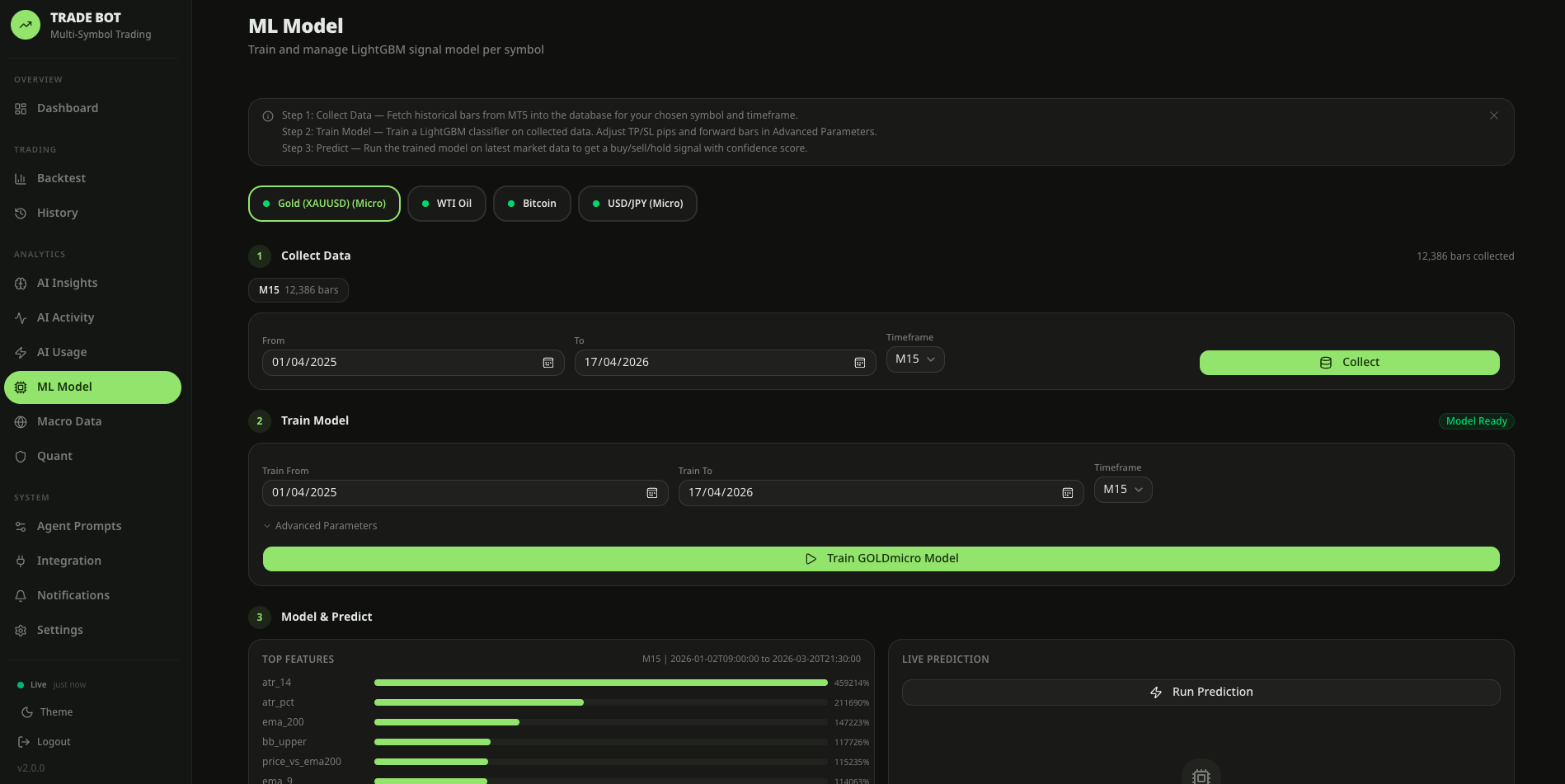The height and width of the screenshot is (784, 1565).
Task: Click the Collect From date field
Action: pos(413,363)
